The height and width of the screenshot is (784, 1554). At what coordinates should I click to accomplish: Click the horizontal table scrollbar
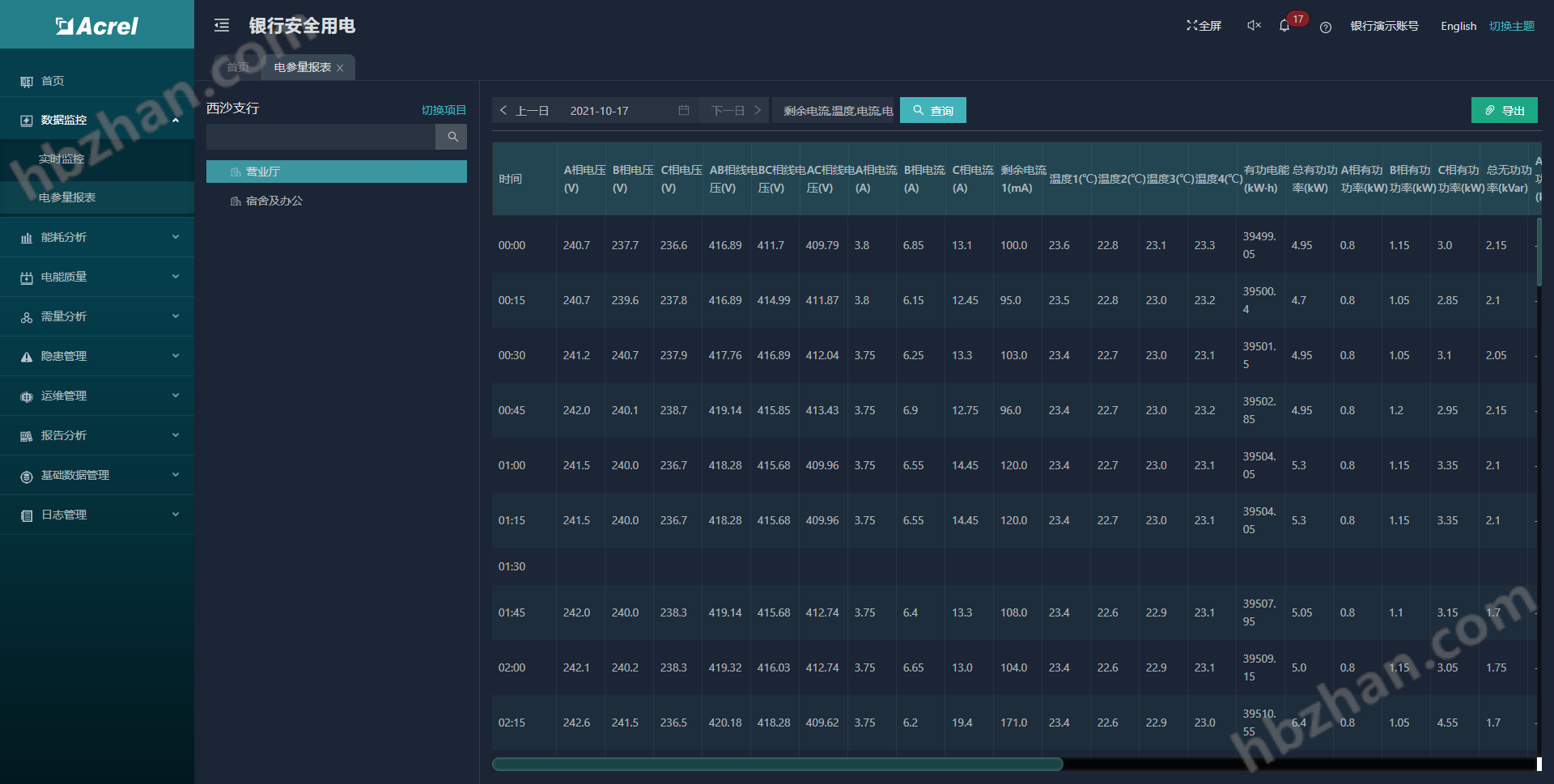point(777,764)
